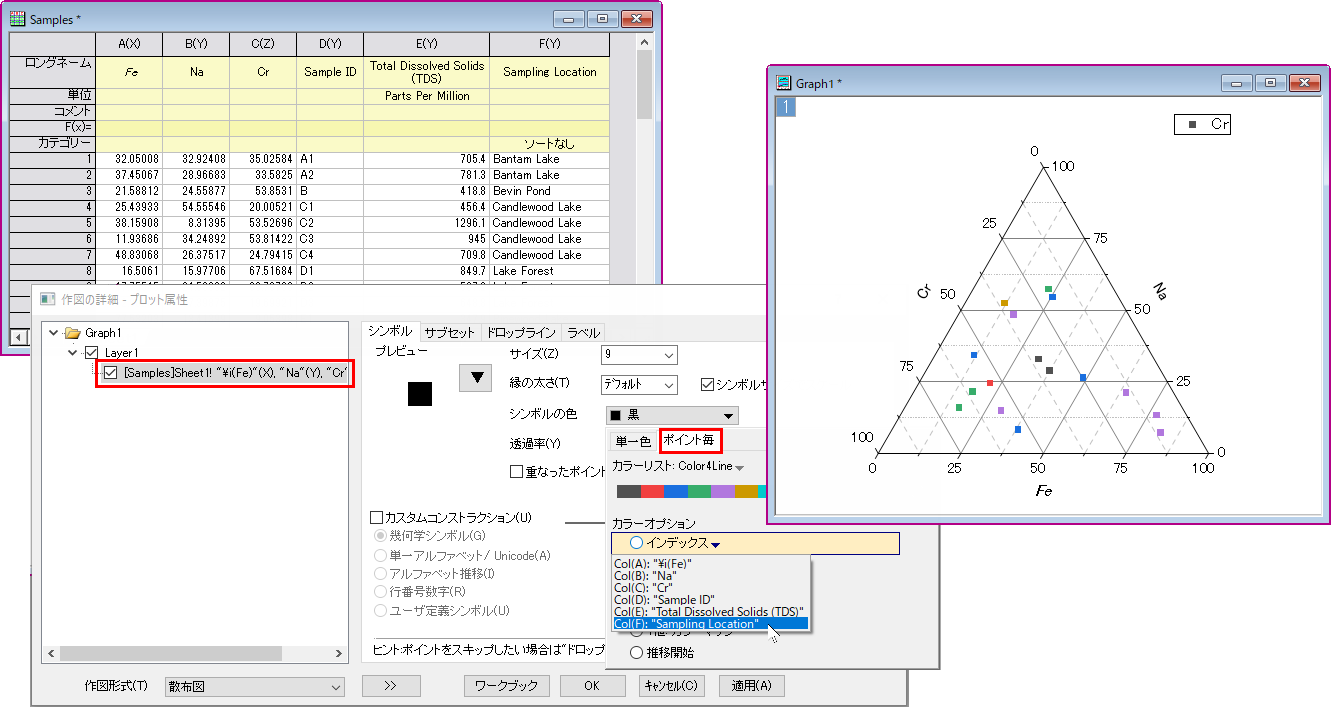The height and width of the screenshot is (707, 1331).
Task: Click the Samples worksheet icon in title bar
Action: [x=18, y=19]
